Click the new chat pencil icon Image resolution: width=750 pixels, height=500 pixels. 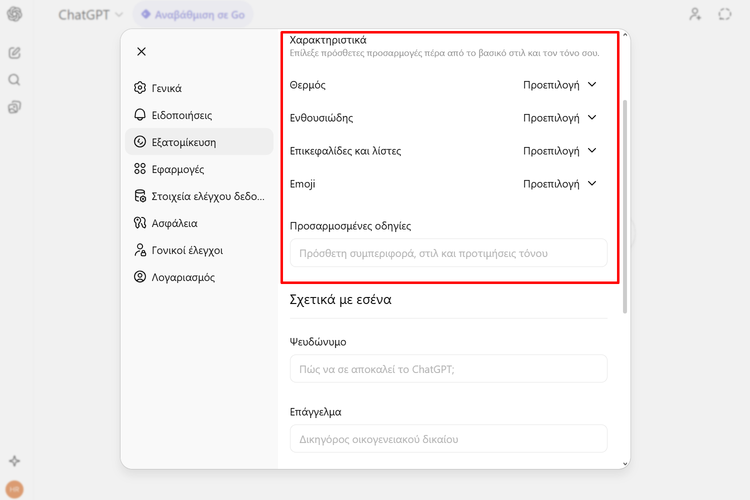point(15,53)
